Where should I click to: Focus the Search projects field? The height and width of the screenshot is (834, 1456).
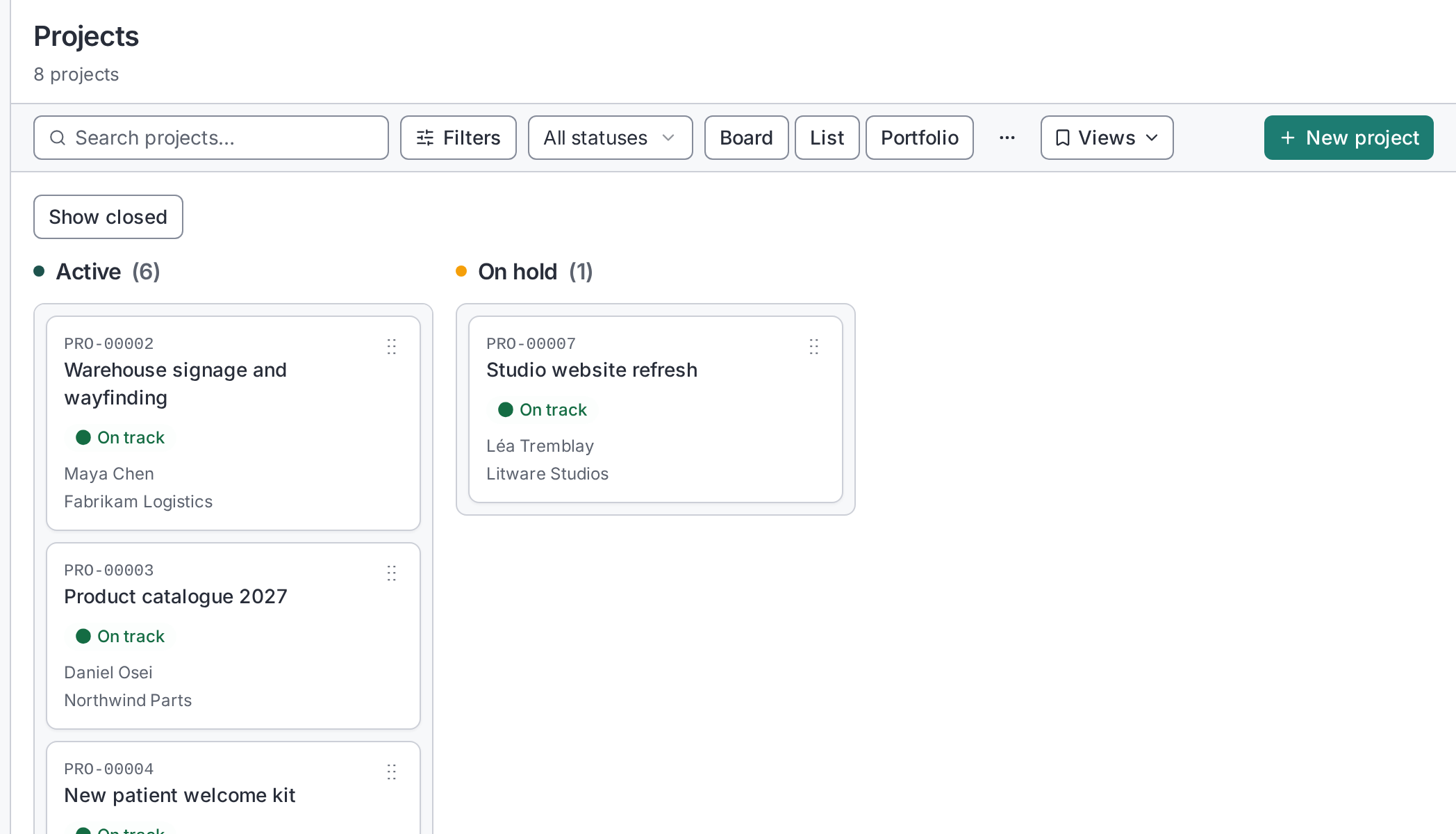click(x=211, y=138)
